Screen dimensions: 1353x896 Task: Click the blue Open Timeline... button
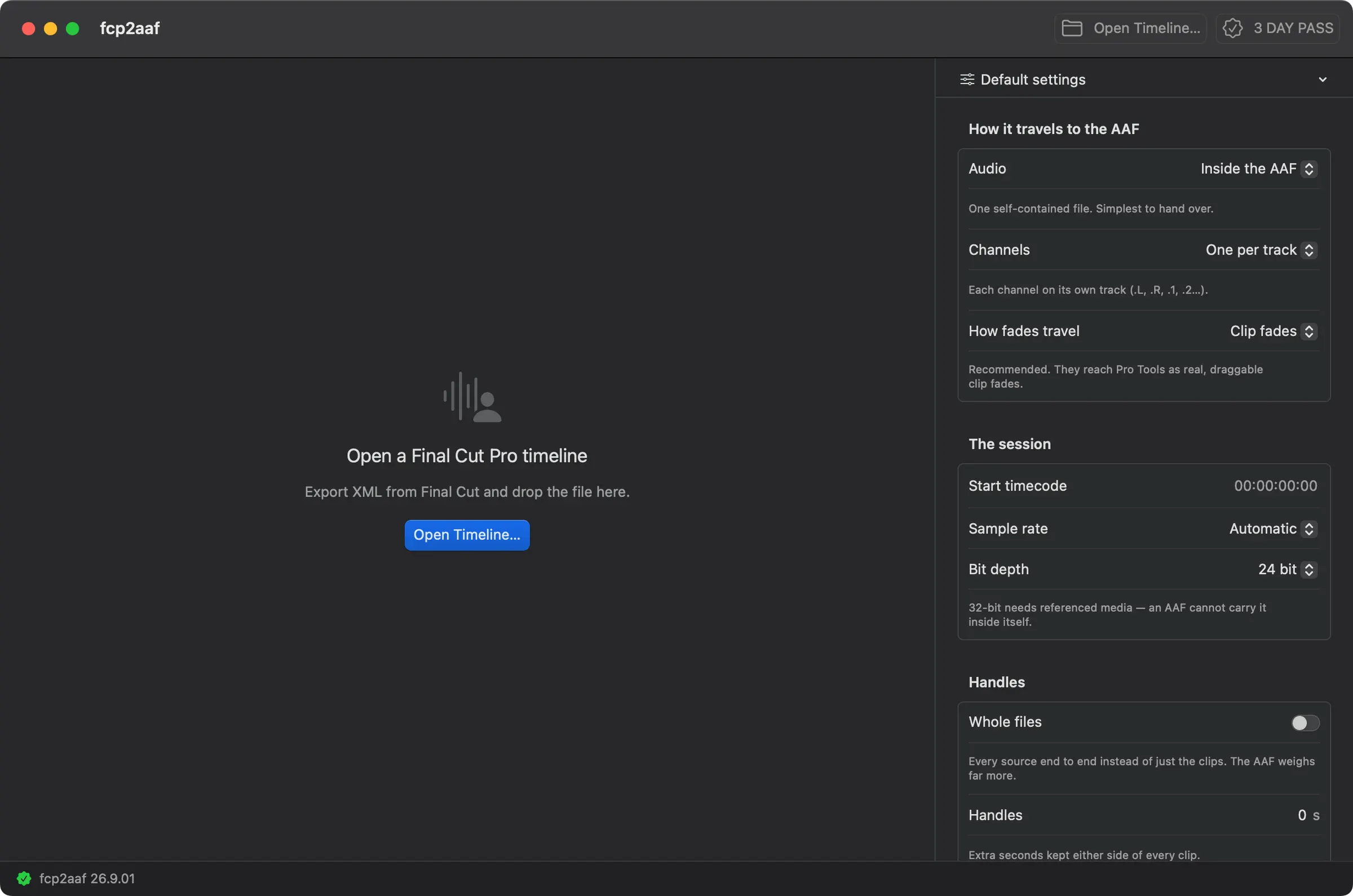coord(467,535)
